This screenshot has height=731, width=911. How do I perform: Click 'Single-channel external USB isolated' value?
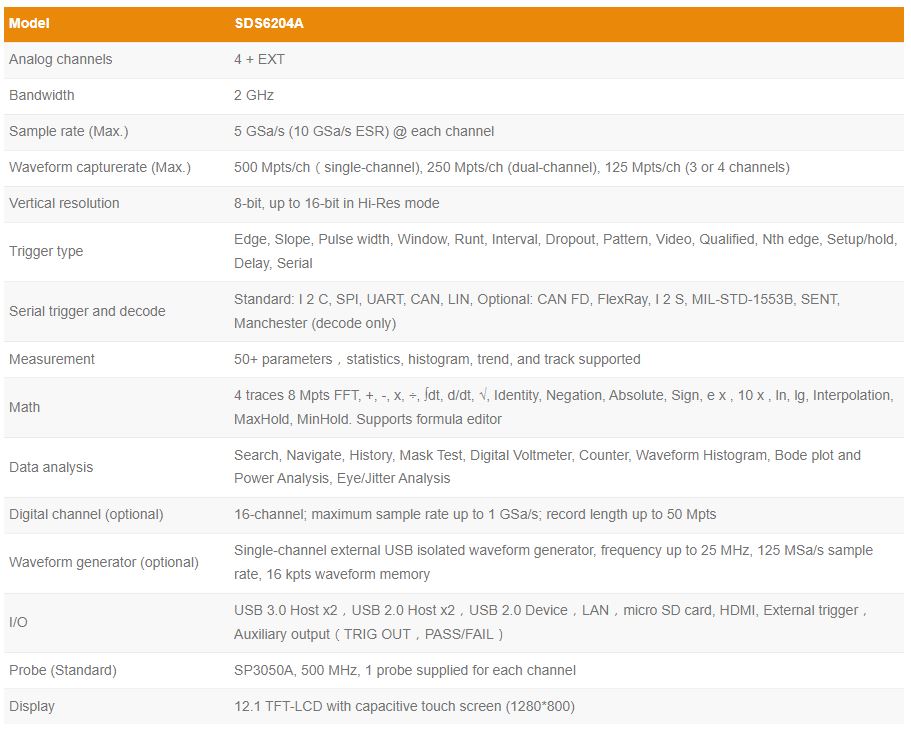click(553, 562)
